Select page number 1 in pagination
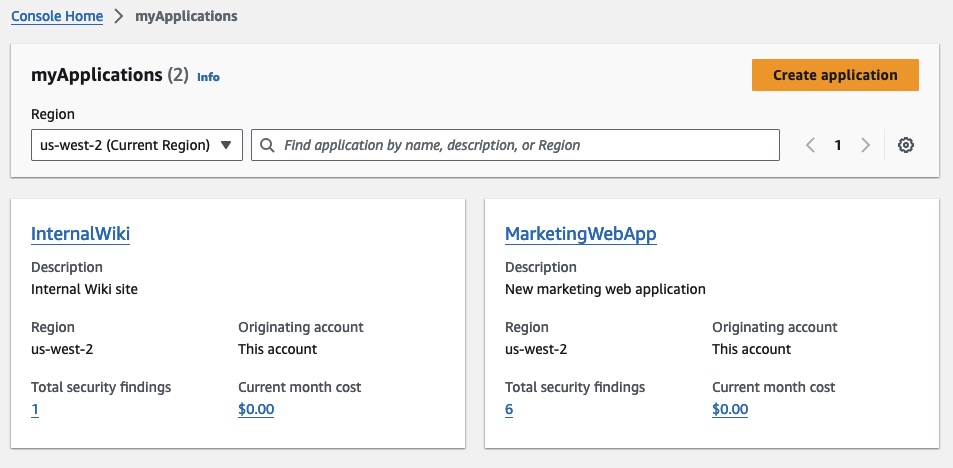The height and width of the screenshot is (468, 953). (838, 145)
